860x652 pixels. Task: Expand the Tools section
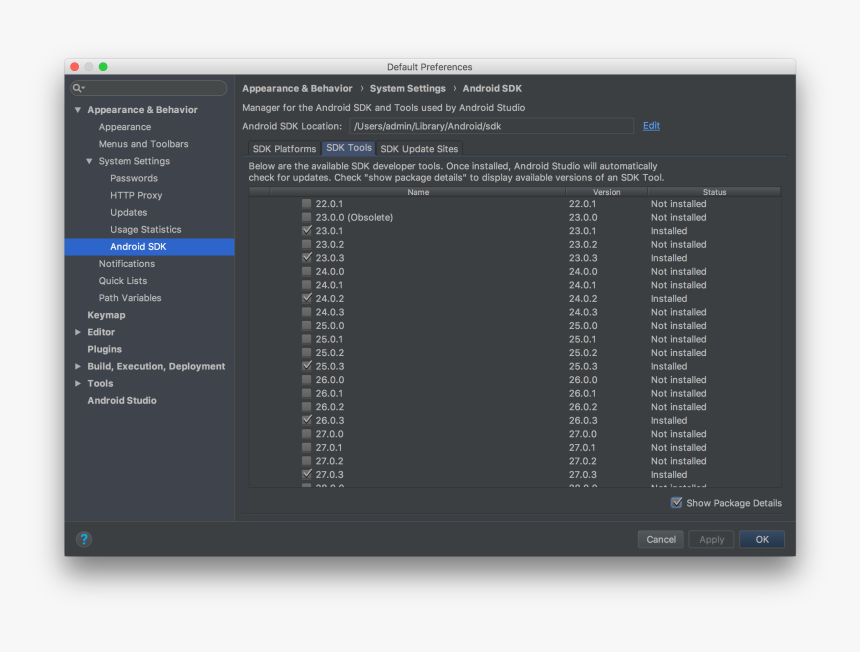click(x=78, y=383)
